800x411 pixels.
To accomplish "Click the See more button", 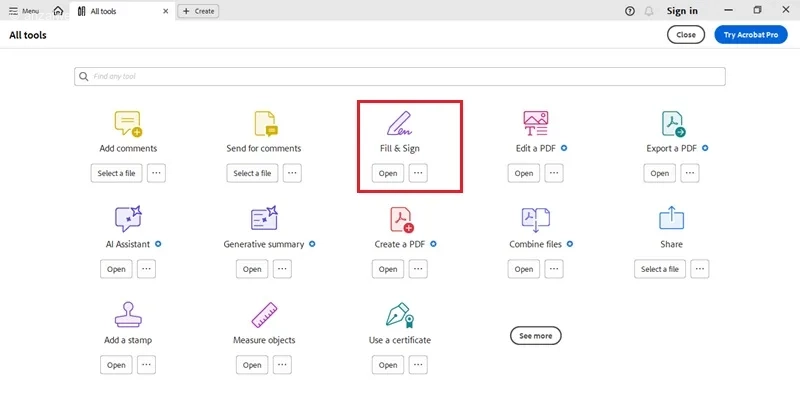I will [x=536, y=336].
